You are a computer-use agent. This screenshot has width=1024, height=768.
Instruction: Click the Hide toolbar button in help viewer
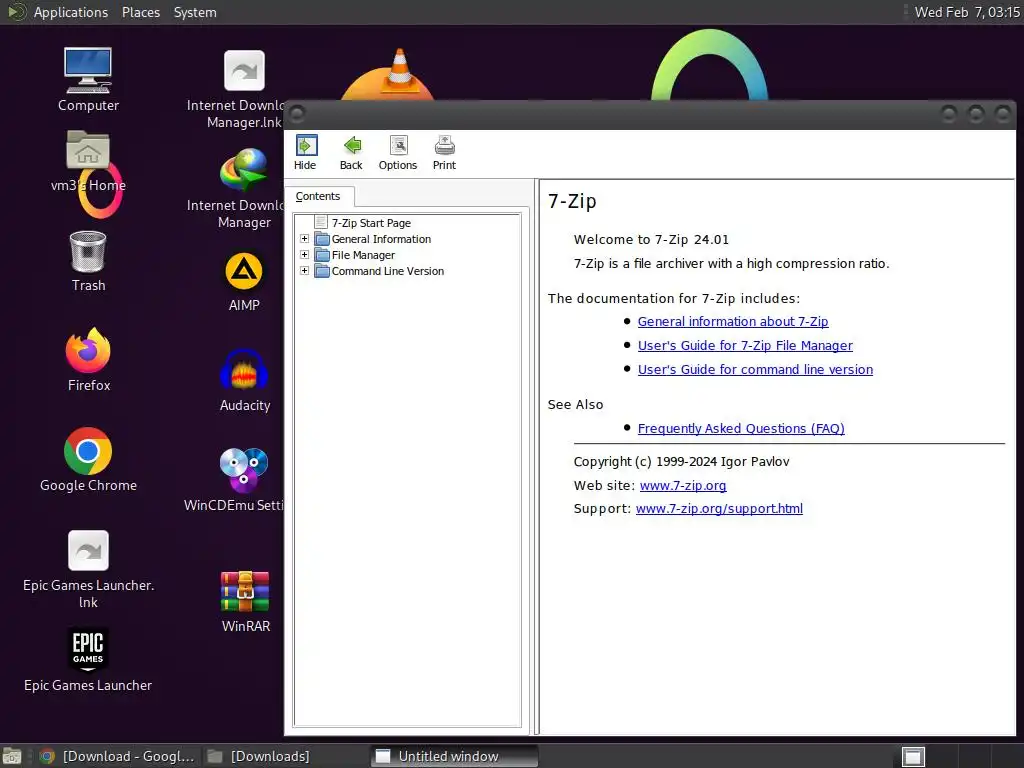[305, 153]
